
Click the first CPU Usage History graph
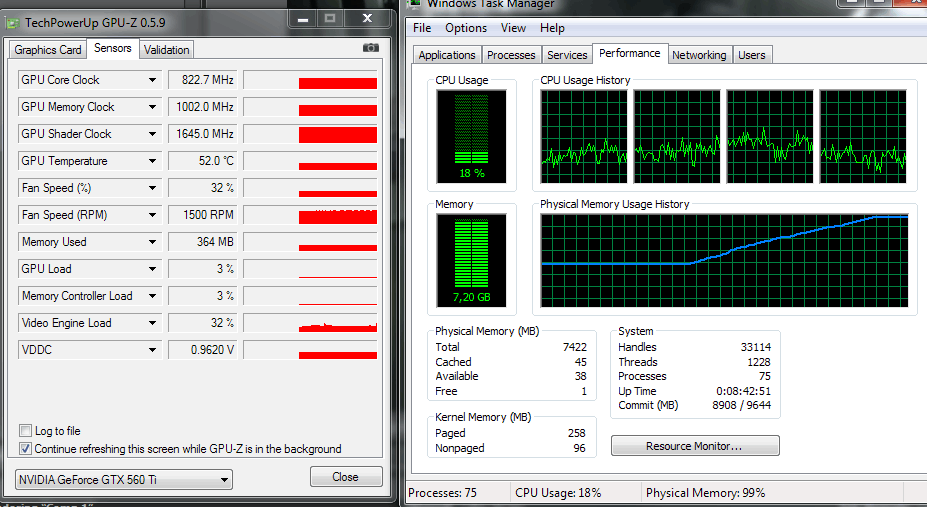click(x=584, y=136)
